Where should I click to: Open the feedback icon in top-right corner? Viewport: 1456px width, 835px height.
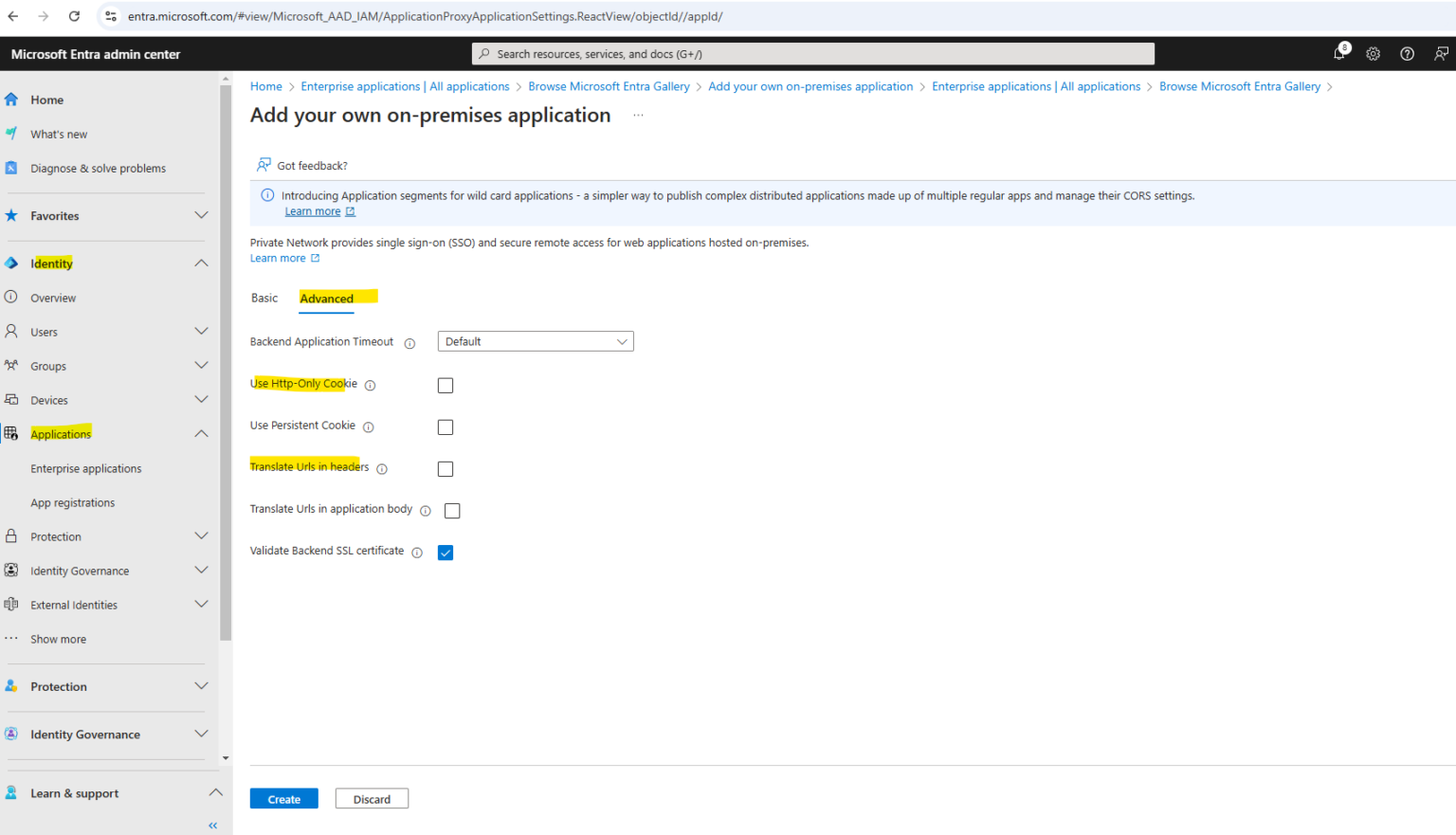pyautogui.click(x=1441, y=53)
